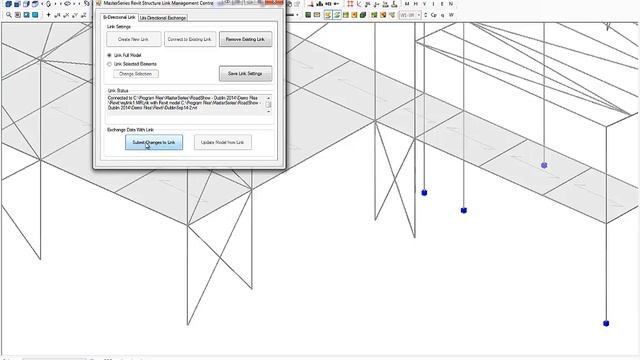Open the load case combo box
This screenshot has width=640, height=360.
[x=411, y=15]
